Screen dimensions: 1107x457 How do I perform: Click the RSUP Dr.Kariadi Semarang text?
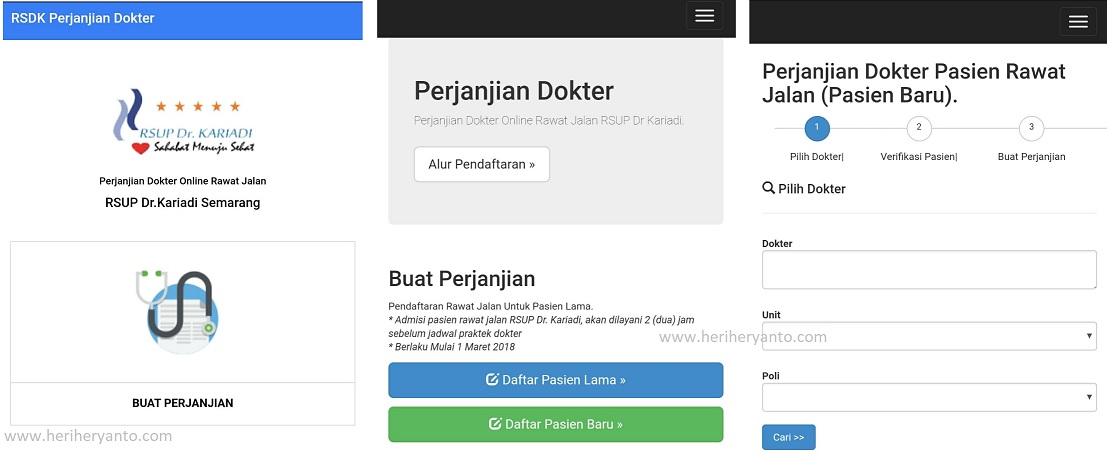(183, 203)
